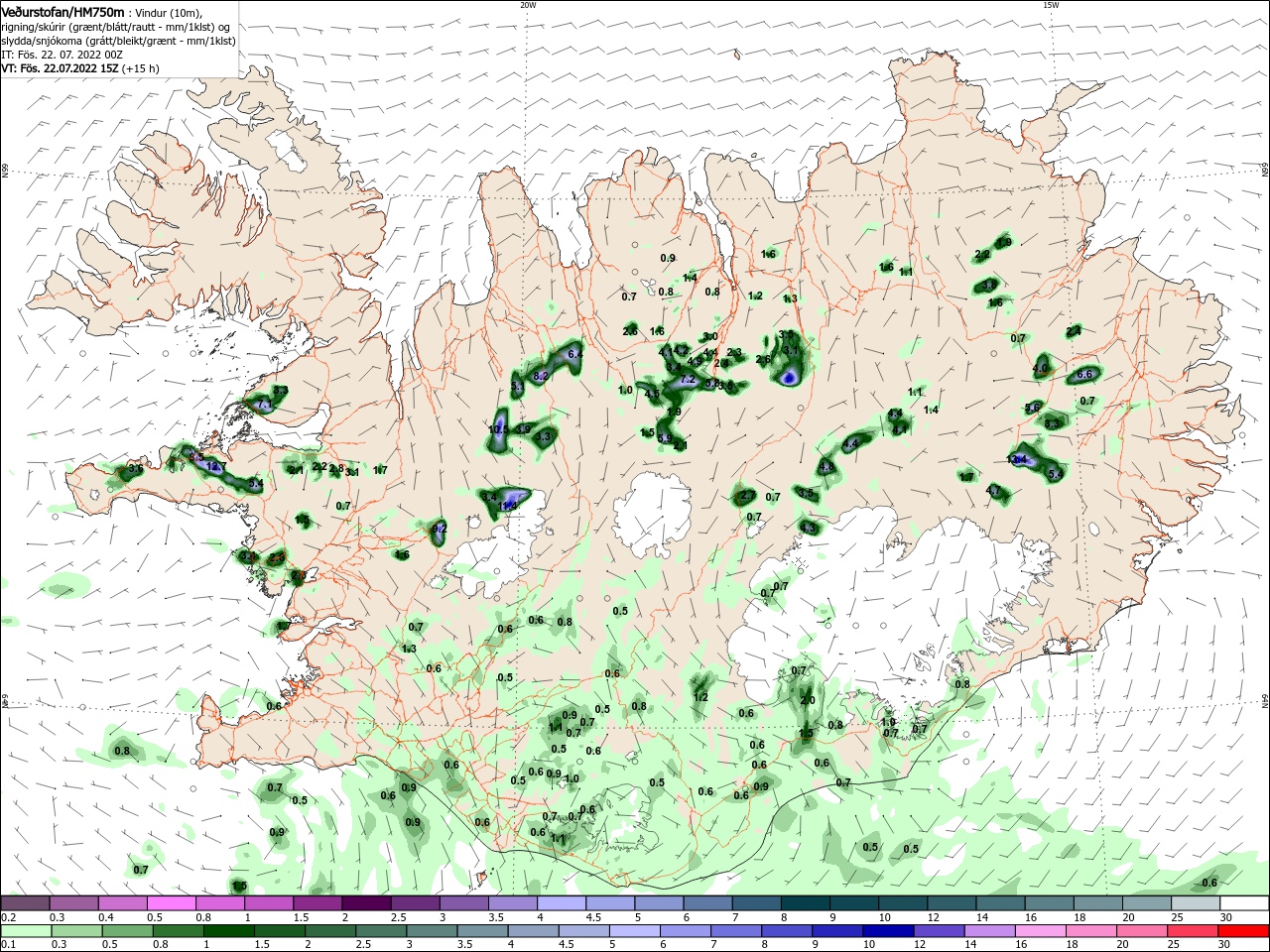Click the 4.7 precipitation value in the east
The height and width of the screenshot is (952, 1270).
(993, 491)
